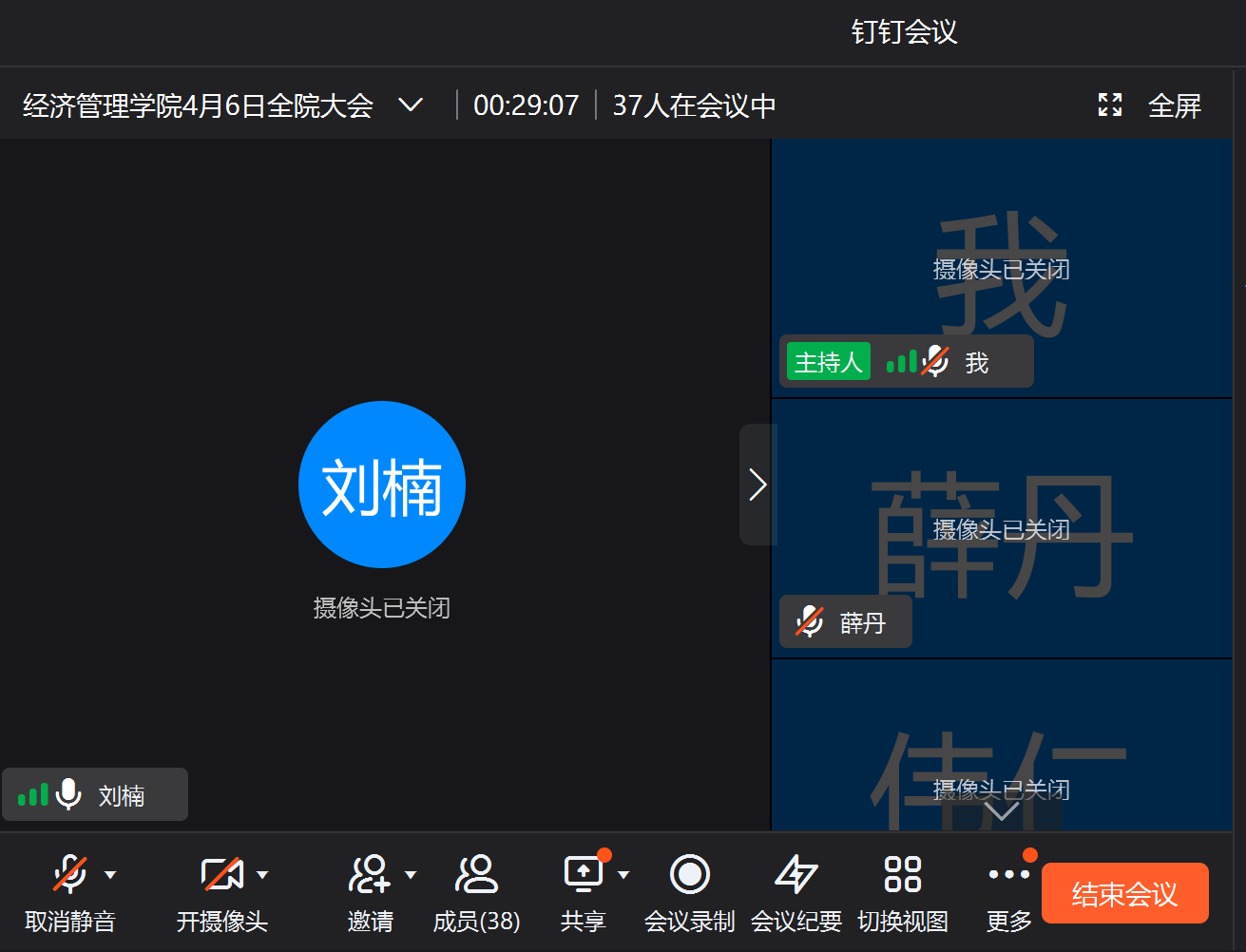The image size is (1246, 952).
Task: End the meeting (结束会议)
Action: click(1124, 893)
